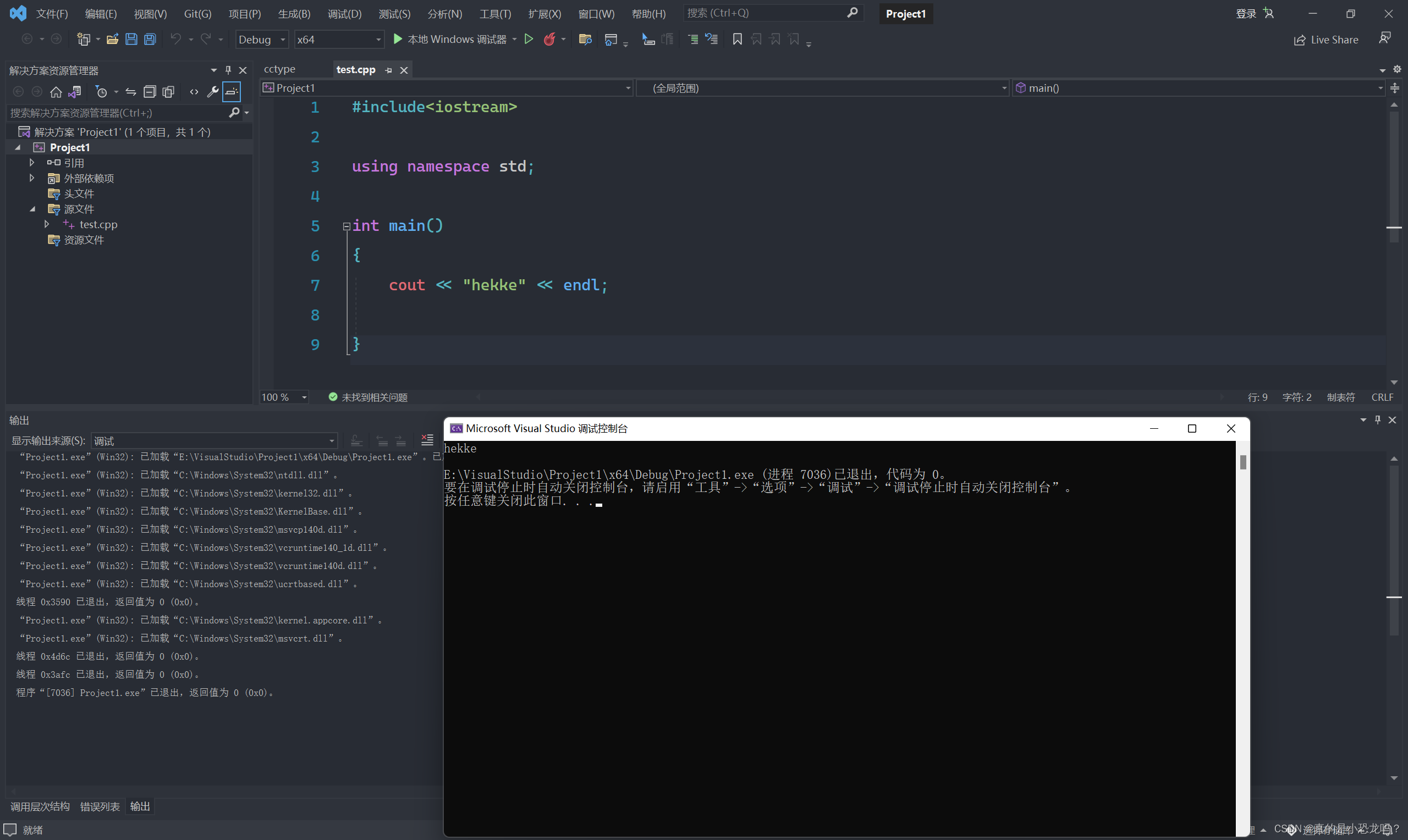Toggle bookmark with toolbar bookmark icon
This screenshot has height=840, width=1408.
737,39
